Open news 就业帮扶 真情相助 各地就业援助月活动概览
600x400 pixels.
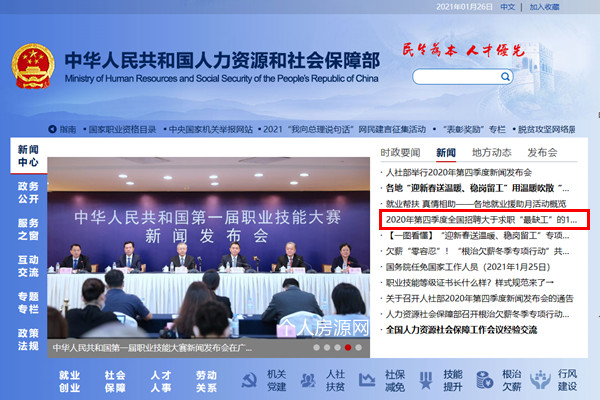point(476,204)
